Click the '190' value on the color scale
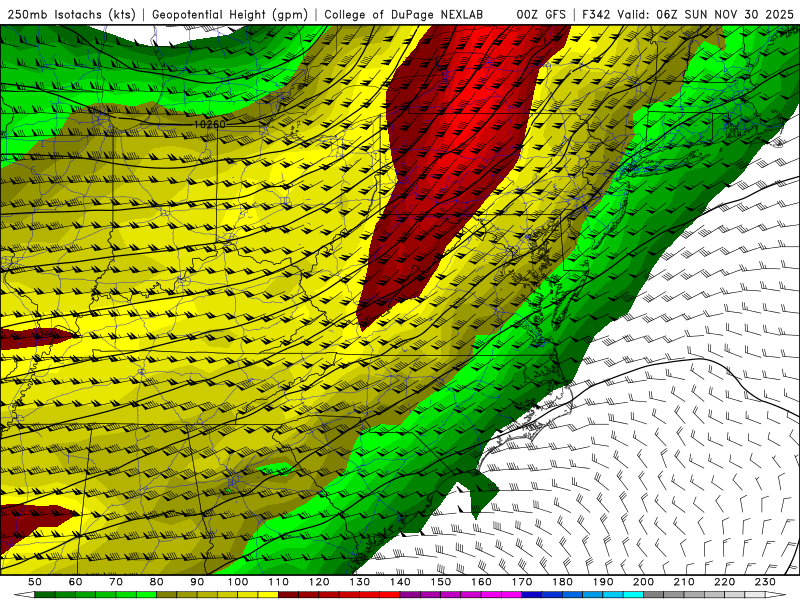800x600 pixels. [603, 582]
